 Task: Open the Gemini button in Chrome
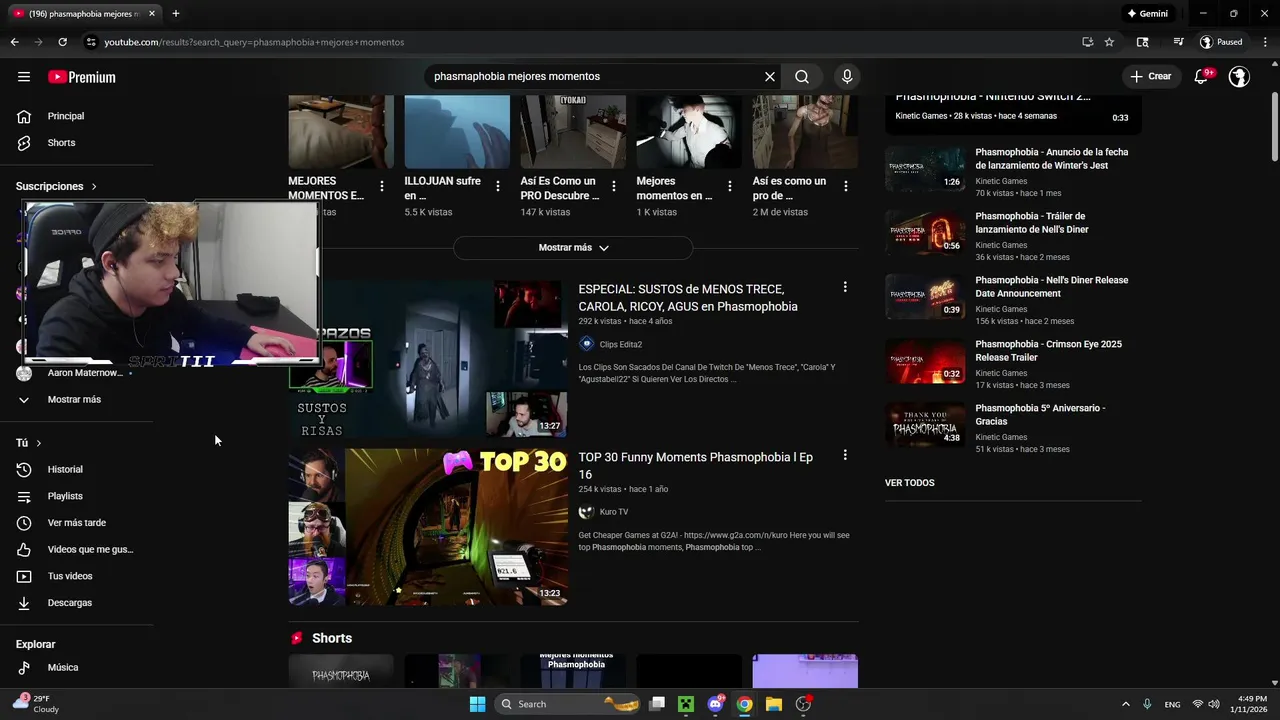coord(1147,14)
